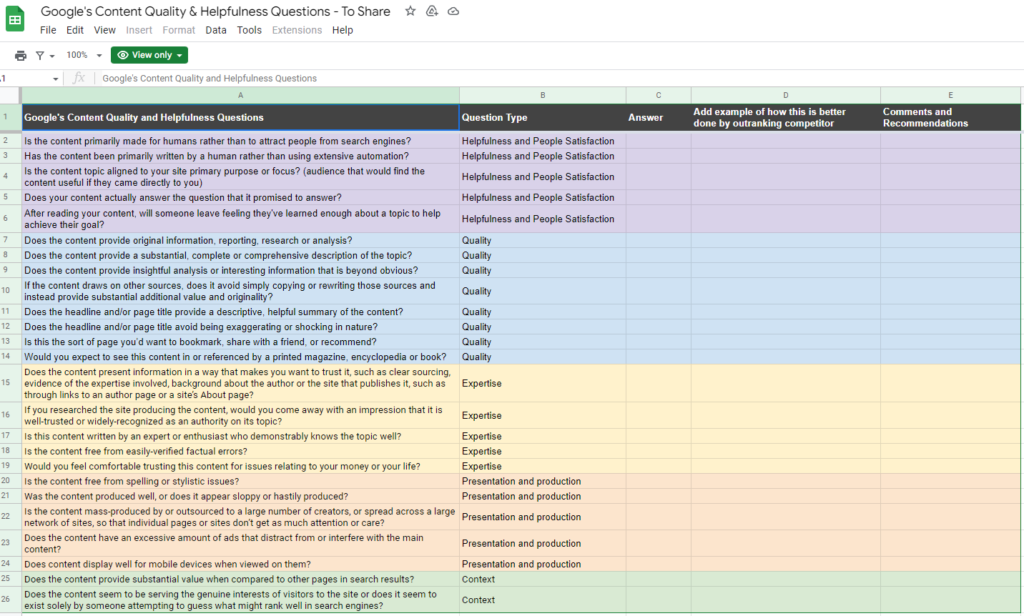Open the Tools menu
The image size is (1024, 616).
(249, 30)
